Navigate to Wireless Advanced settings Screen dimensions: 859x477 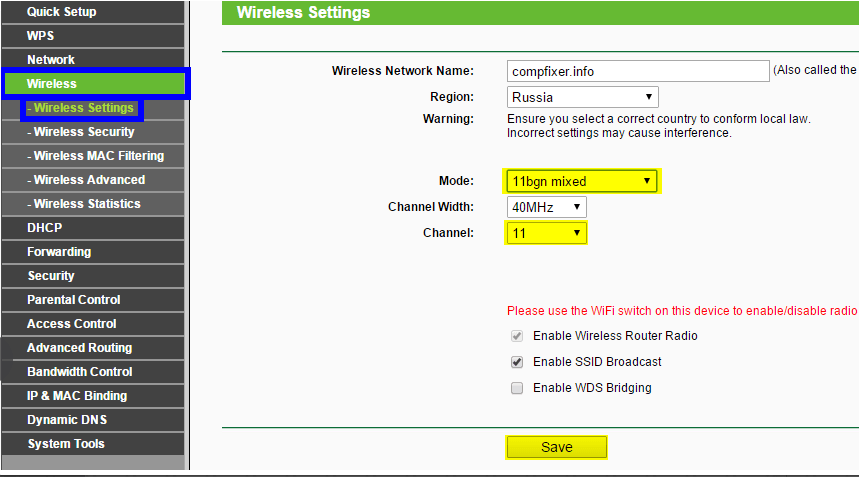pyautogui.click(x=89, y=180)
